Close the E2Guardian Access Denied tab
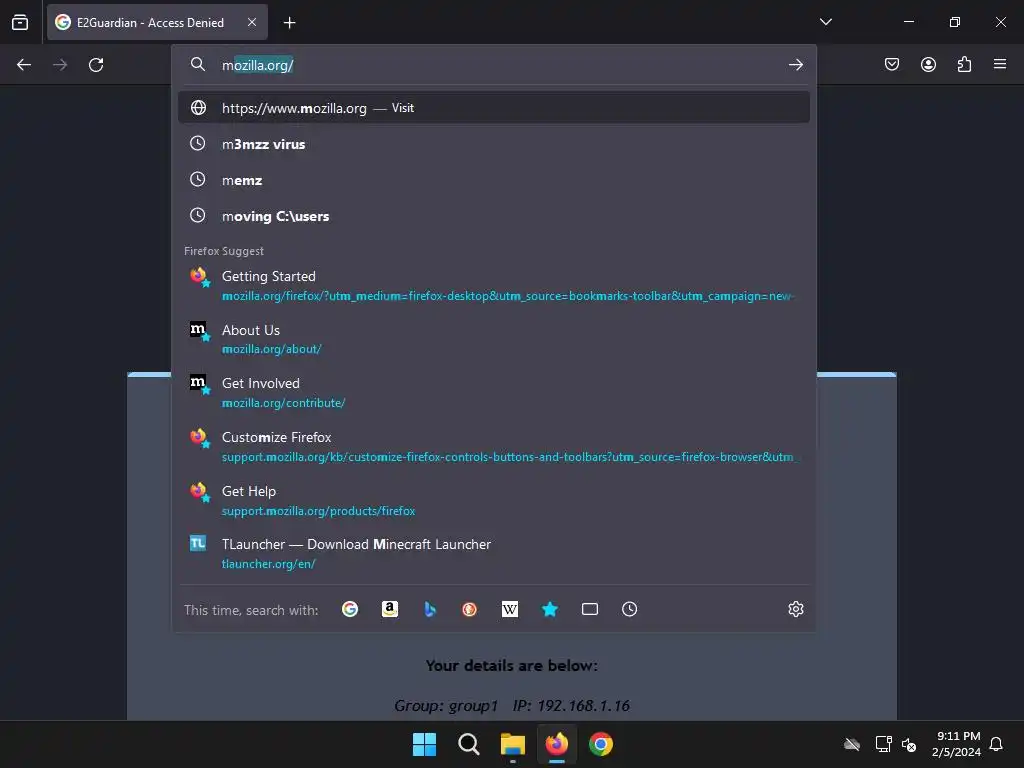Image resolution: width=1024 pixels, height=768 pixels. [252, 22]
